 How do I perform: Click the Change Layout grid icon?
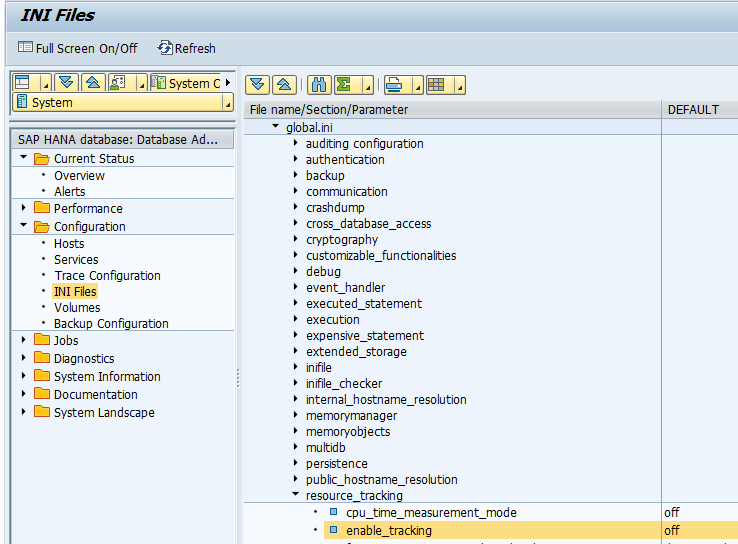(436, 84)
